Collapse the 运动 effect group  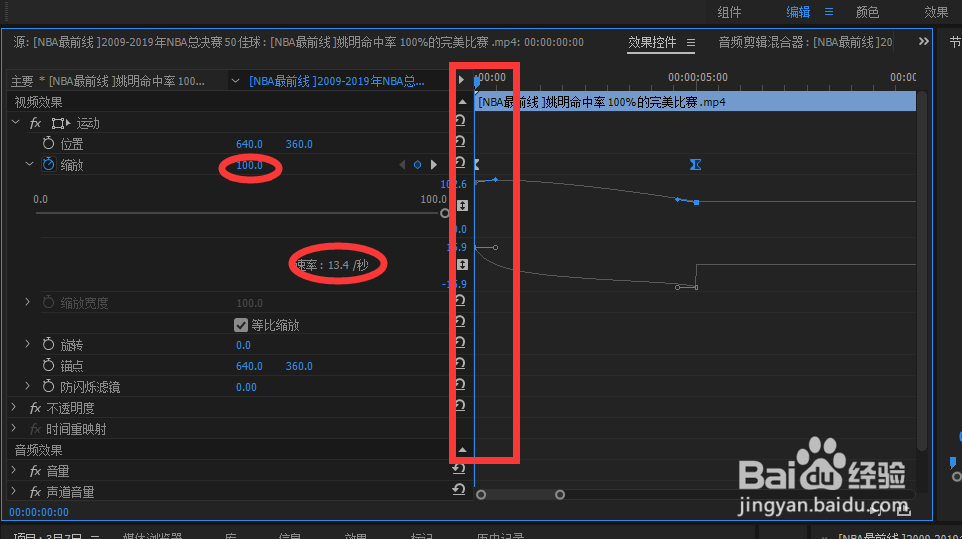pos(15,123)
